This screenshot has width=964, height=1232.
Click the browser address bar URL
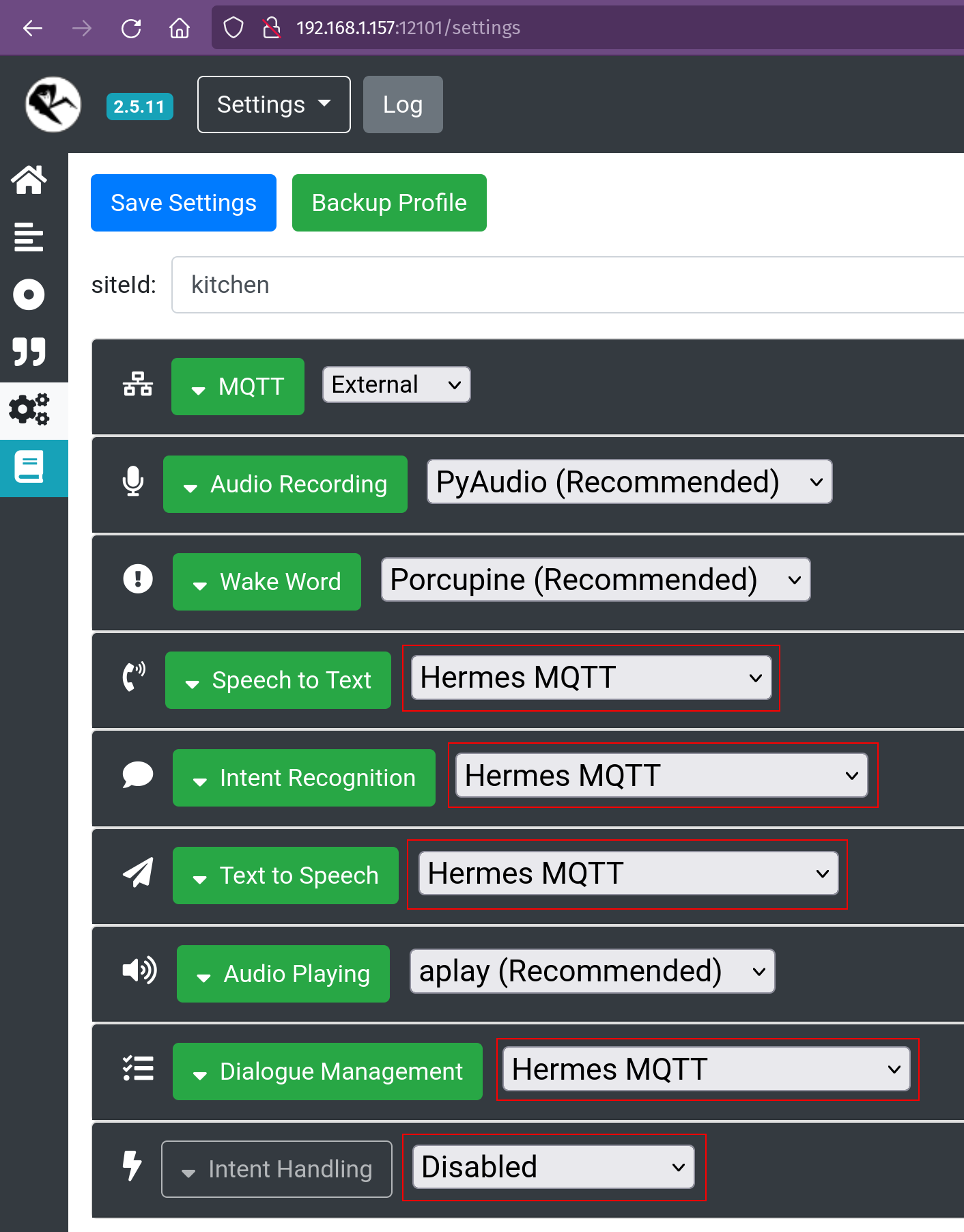408,28
